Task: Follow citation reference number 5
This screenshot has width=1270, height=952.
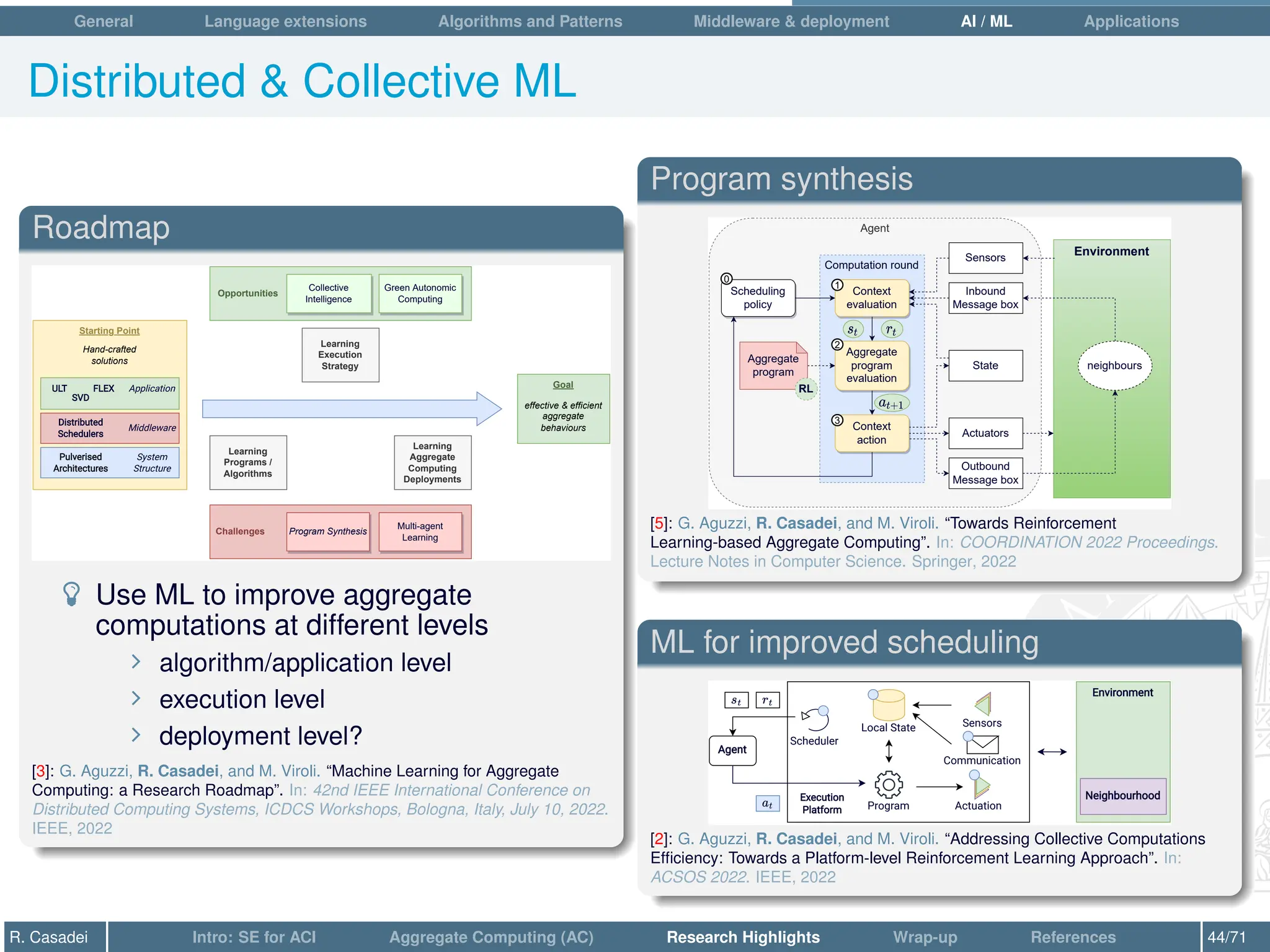Action: (x=659, y=523)
